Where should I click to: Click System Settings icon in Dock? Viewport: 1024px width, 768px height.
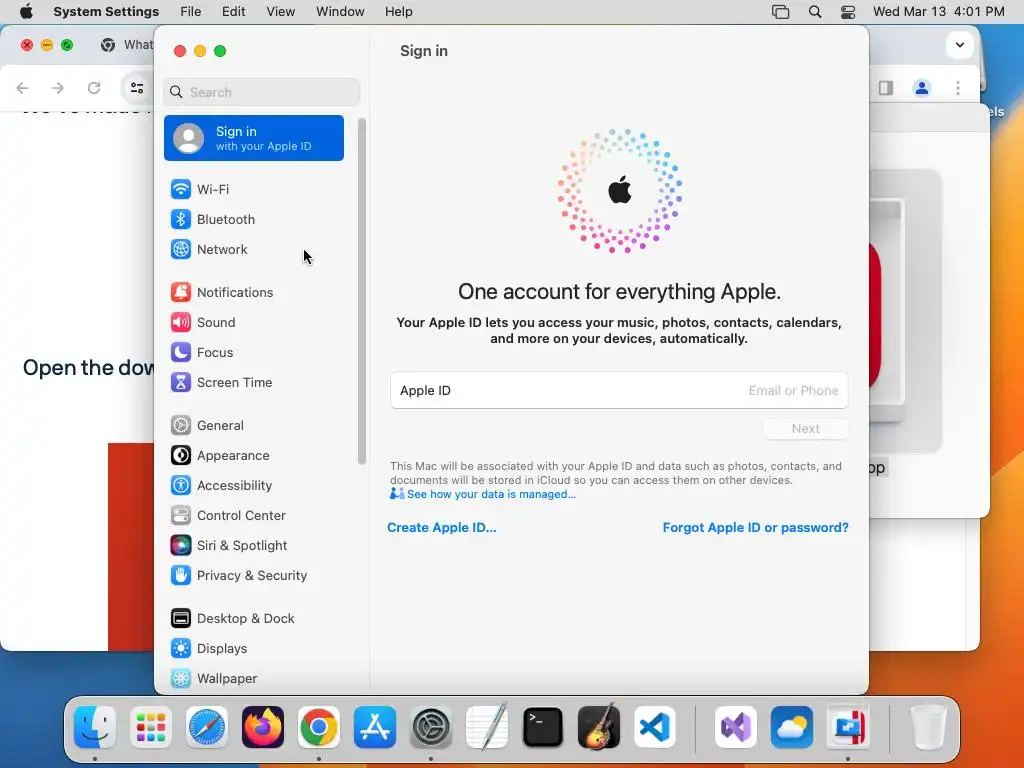click(x=431, y=727)
